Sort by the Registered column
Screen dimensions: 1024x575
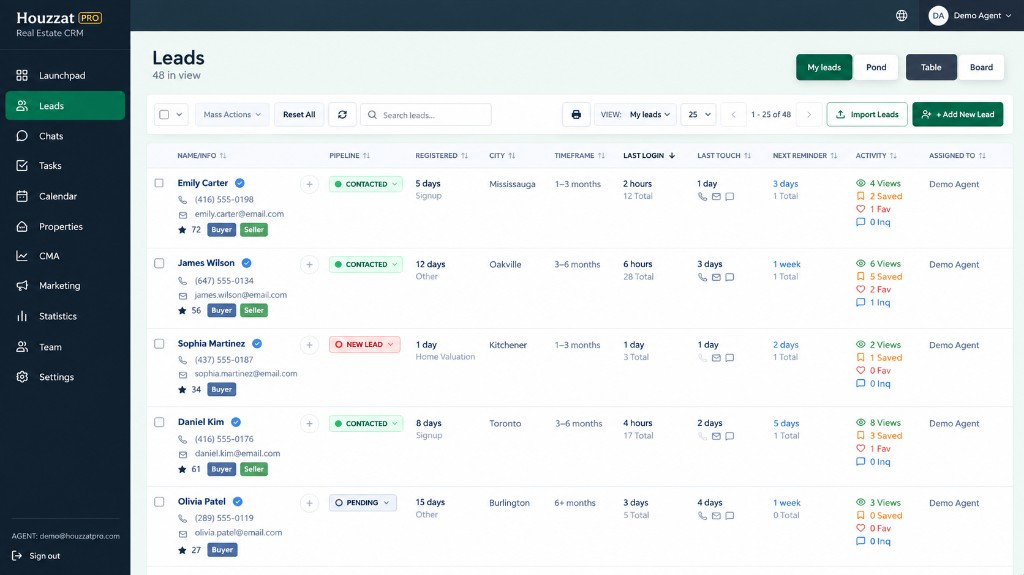[441, 156]
